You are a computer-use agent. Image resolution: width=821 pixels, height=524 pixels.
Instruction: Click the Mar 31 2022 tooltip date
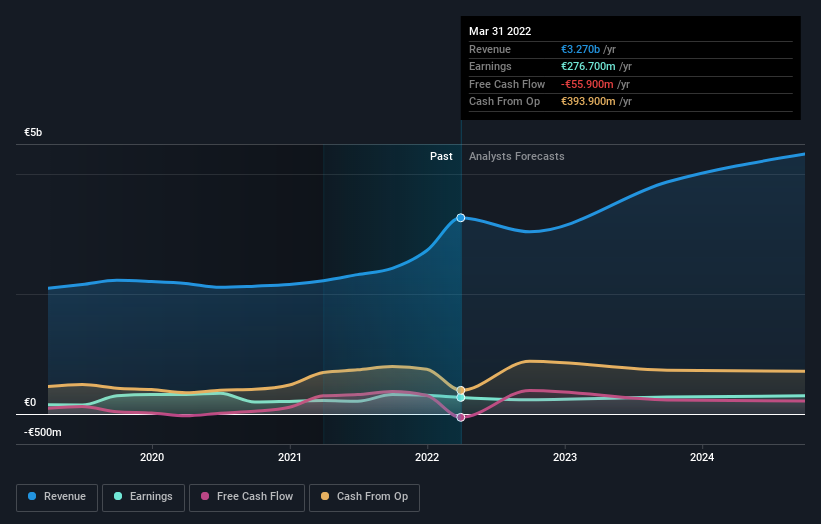(x=500, y=31)
